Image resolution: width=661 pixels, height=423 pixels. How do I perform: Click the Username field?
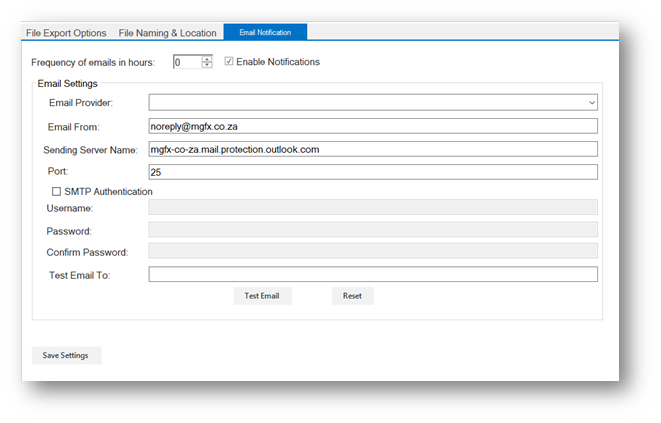pyautogui.click(x=372, y=207)
